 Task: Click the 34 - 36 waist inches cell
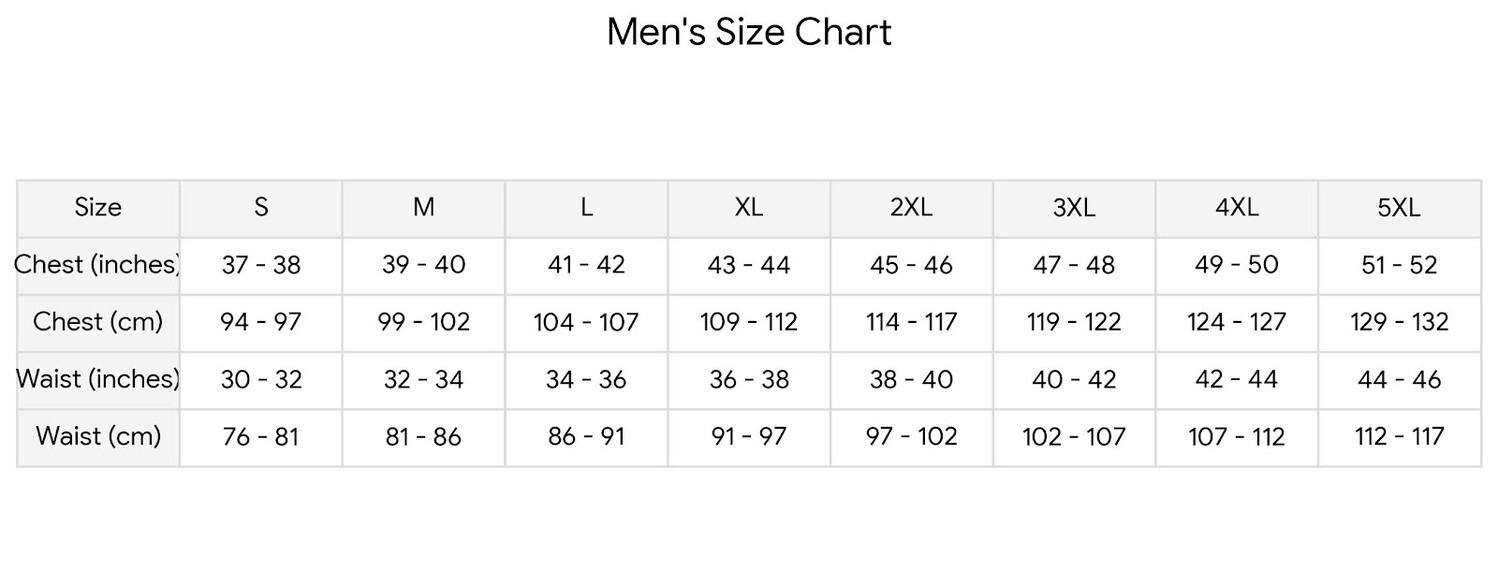[587, 380]
